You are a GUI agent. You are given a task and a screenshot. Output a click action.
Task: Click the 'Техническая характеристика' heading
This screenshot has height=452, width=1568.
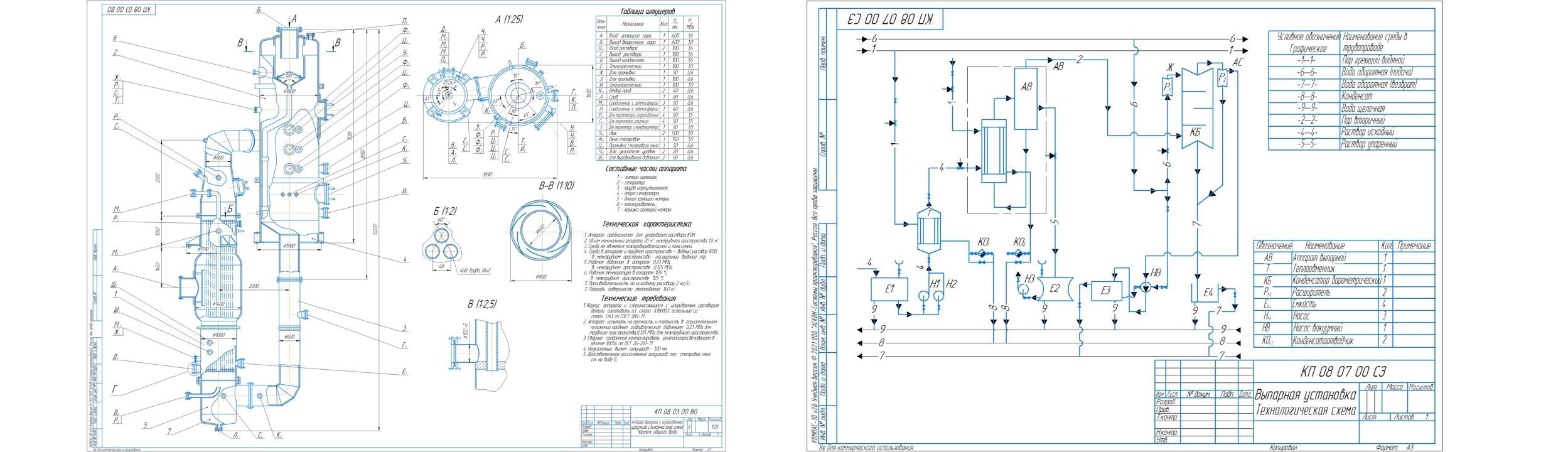[647, 224]
